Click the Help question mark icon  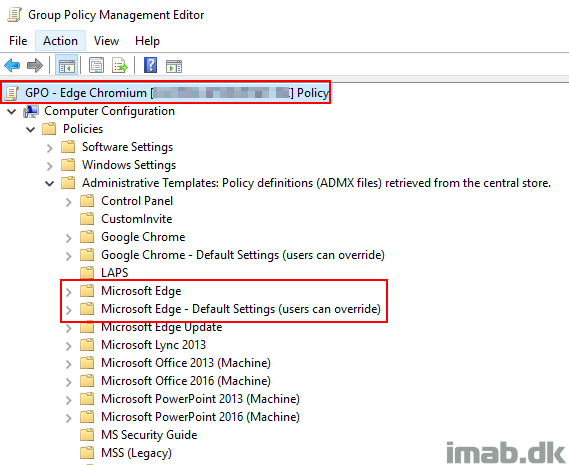(150, 65)
